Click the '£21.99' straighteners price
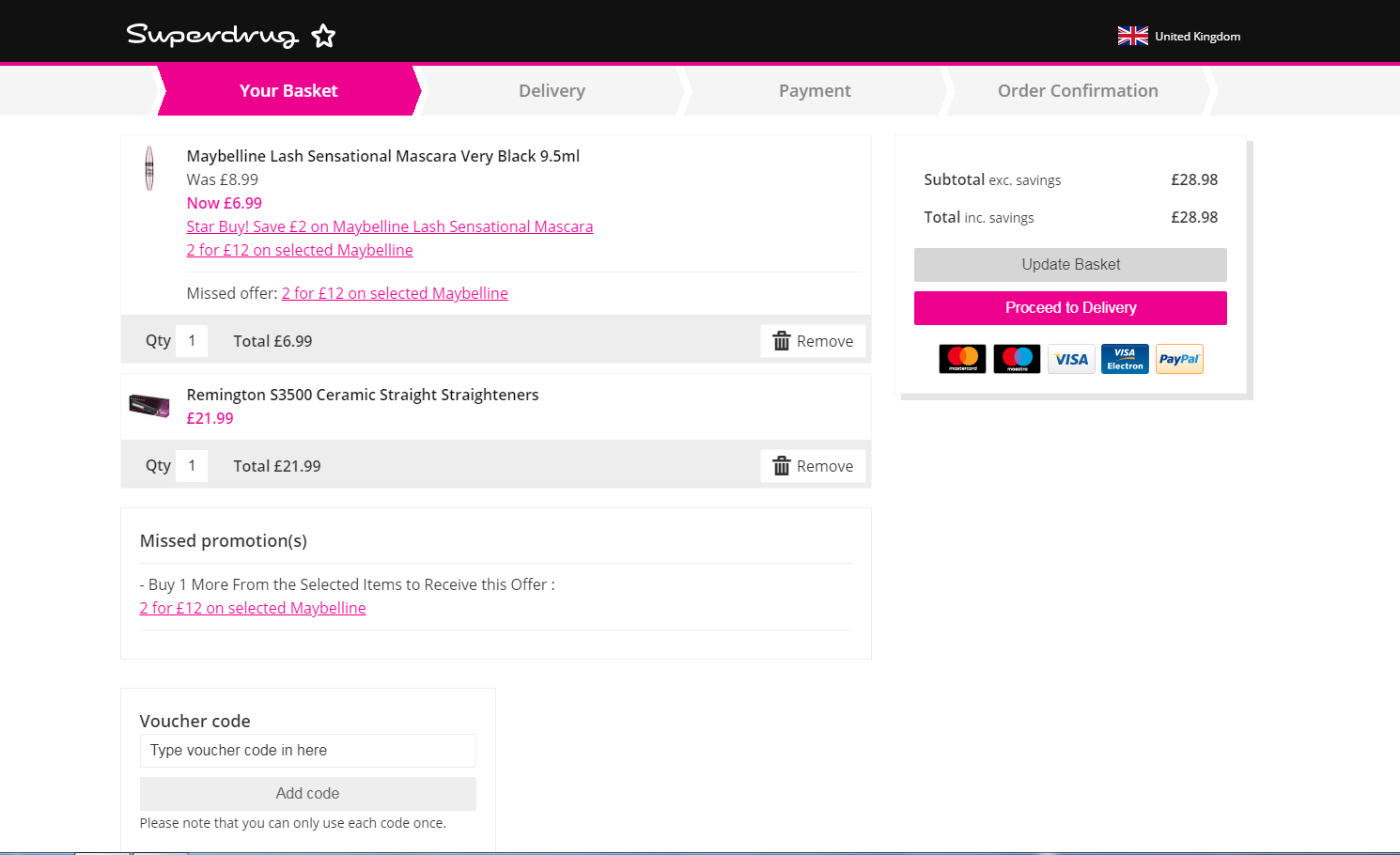This screenshot has height=855, width=1400. [x=210, y=418]
